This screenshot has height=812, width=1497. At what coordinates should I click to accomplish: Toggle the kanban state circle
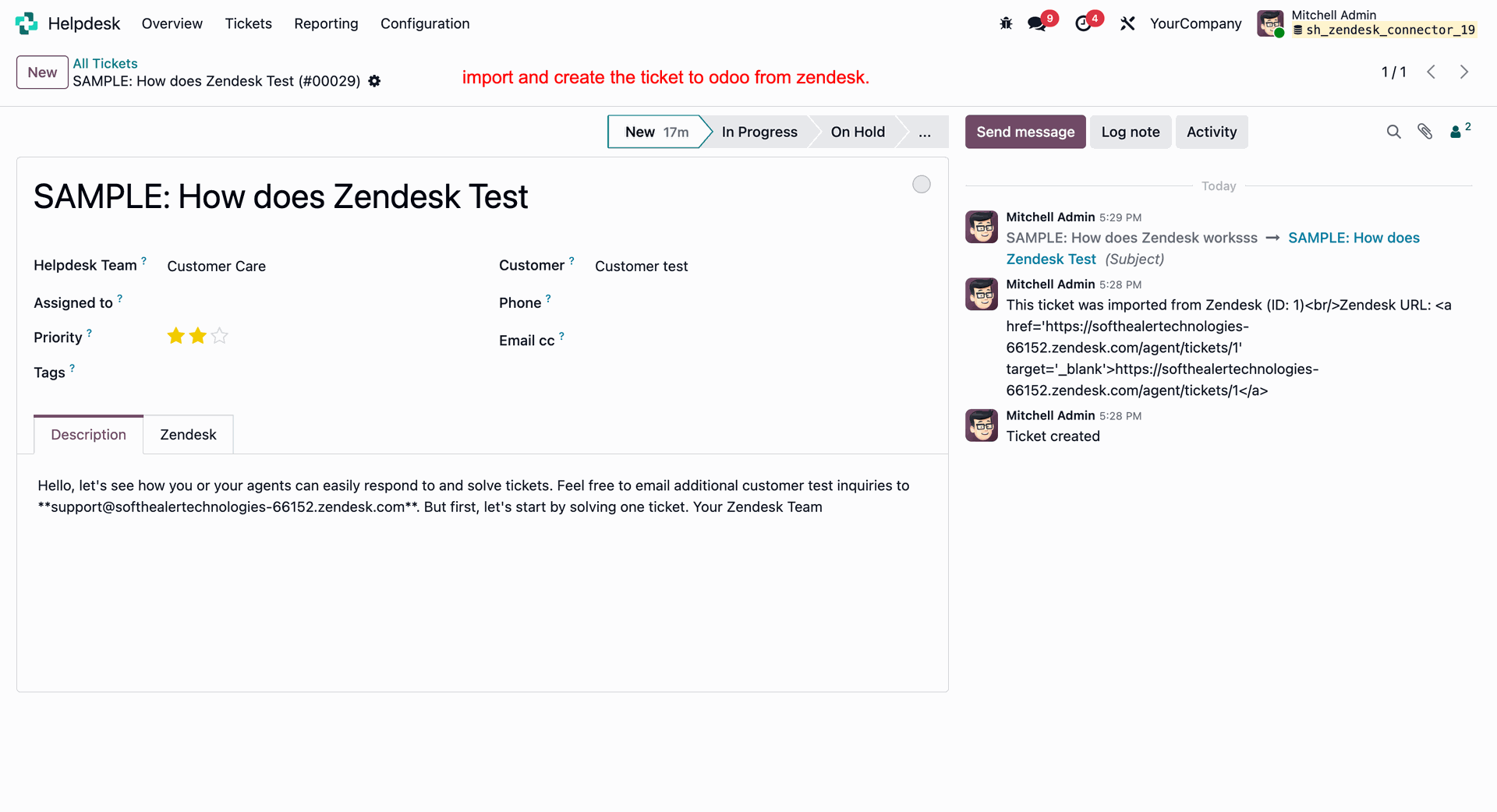tap(922, 184)
